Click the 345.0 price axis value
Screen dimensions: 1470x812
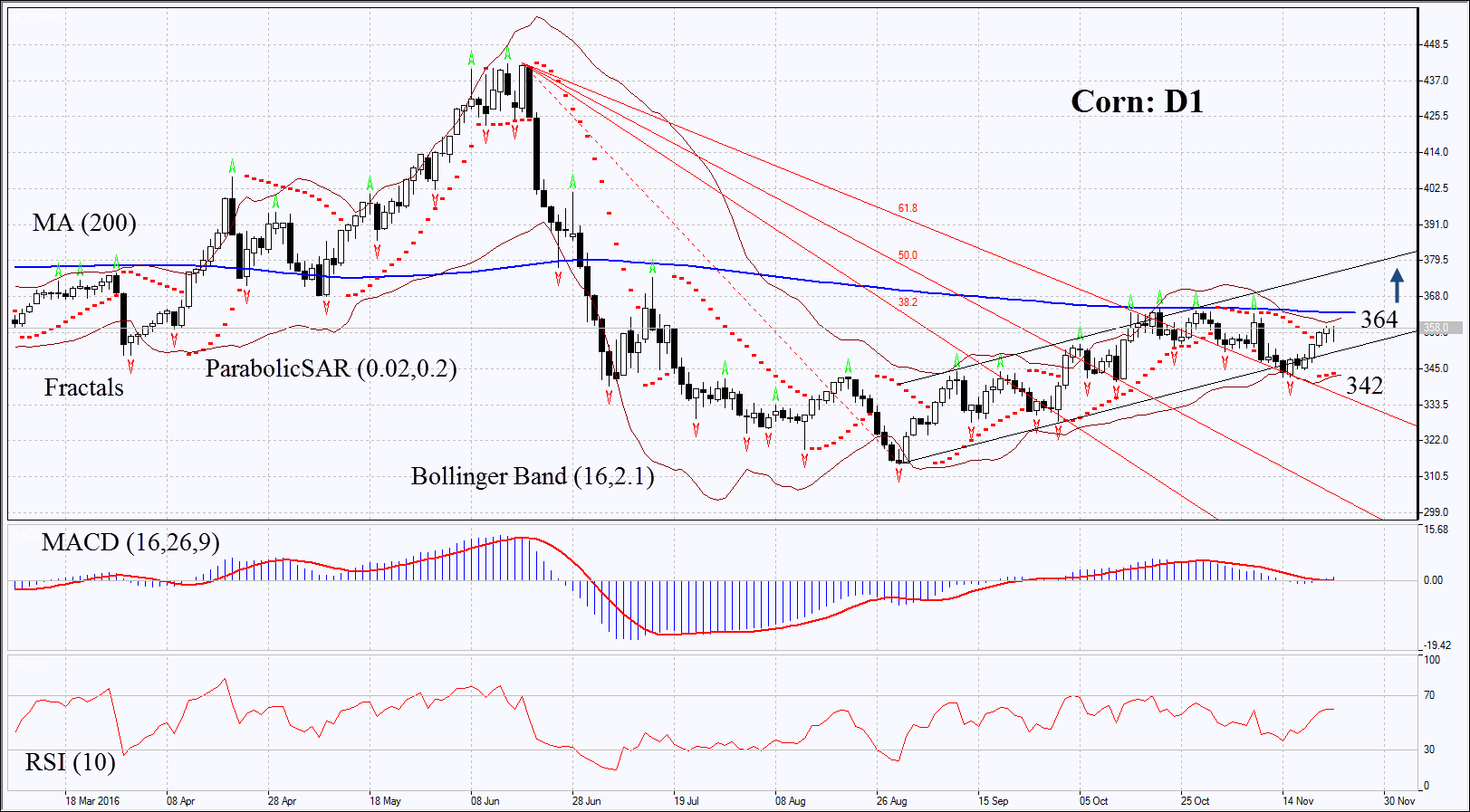[x=1436, y=368]
